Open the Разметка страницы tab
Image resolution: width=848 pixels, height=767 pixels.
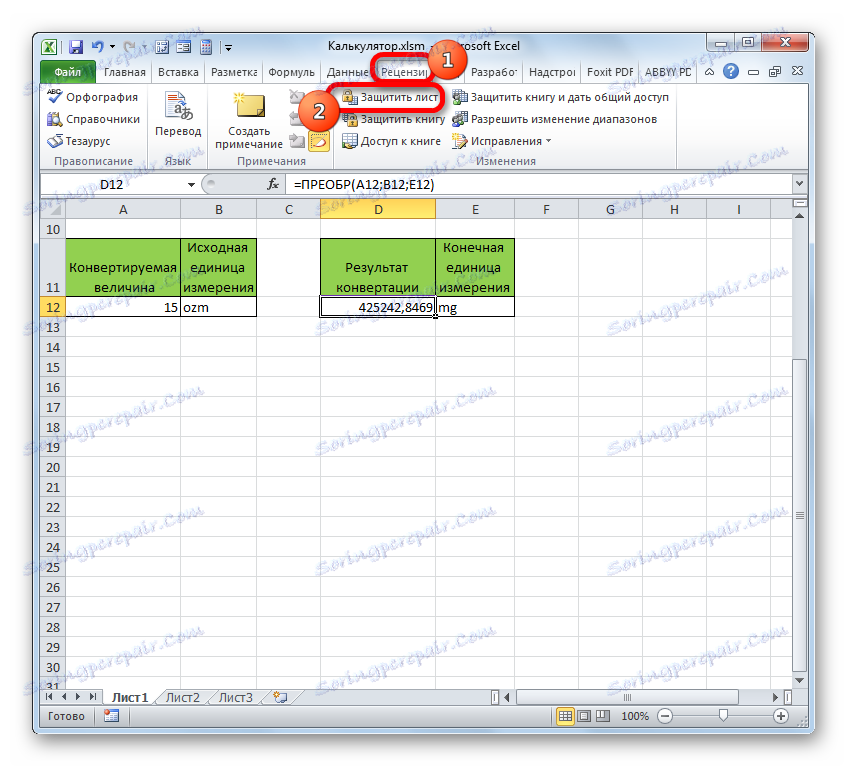click(234, 72)
